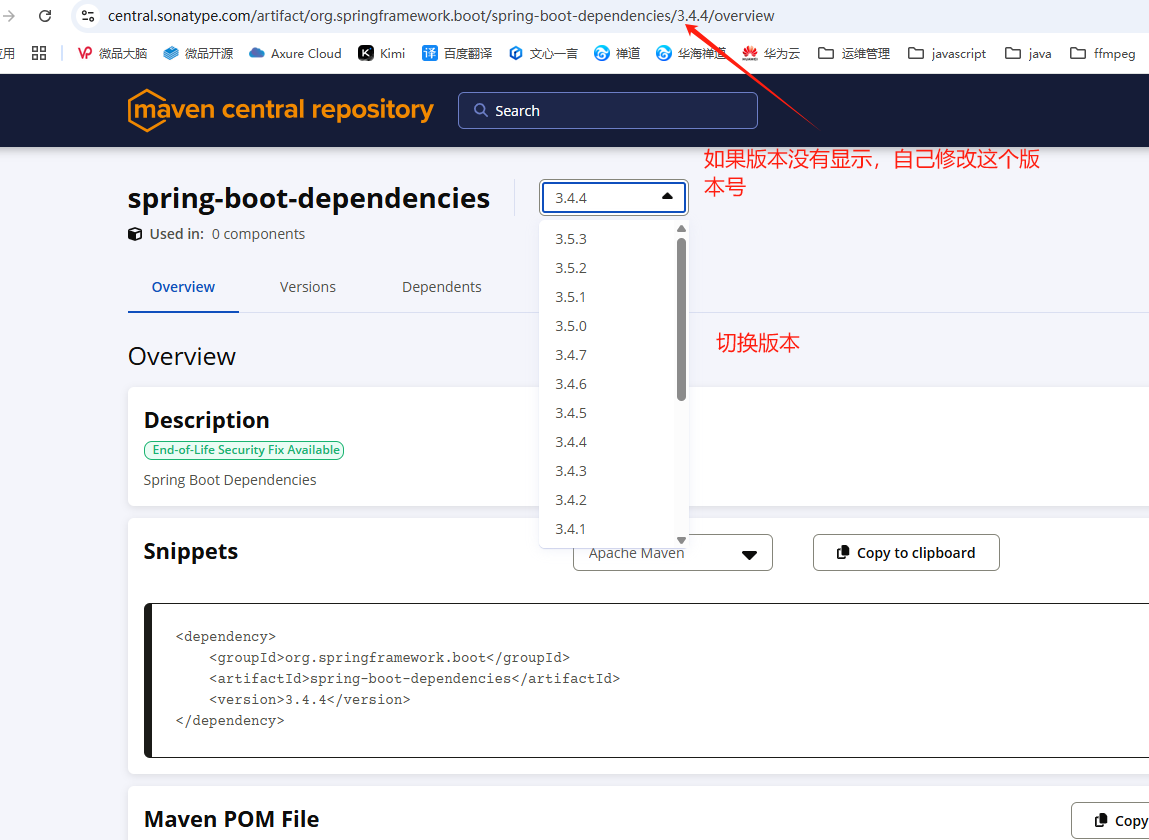Open the 微品大脑 bookmark
1149x840 pixels.
pyautogui.click(x=112, y=53)
